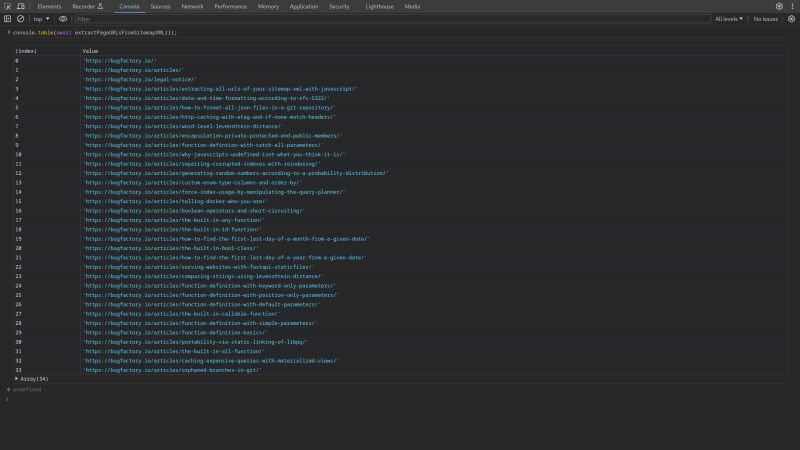
Task: Toggle the device toolbar icon
Action: pos(21,7)
